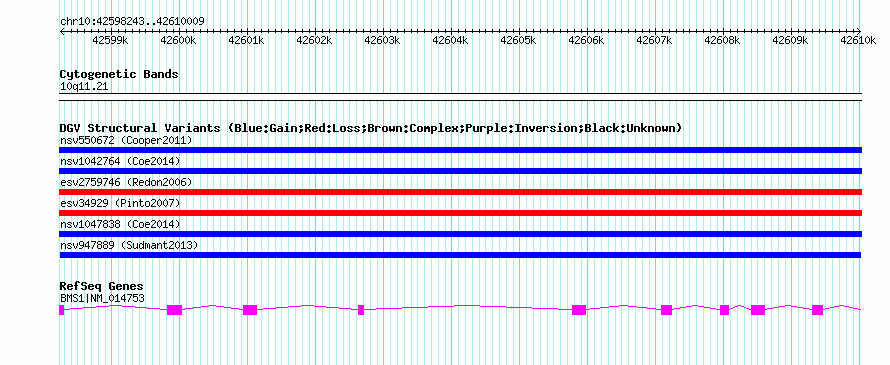Click the blue gain bar under nsv550672

tap(461, 150)
